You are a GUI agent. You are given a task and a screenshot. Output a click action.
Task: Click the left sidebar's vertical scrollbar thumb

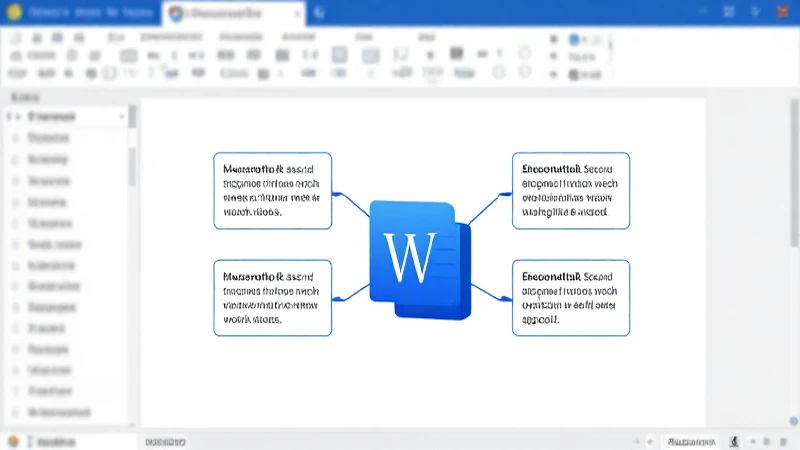(x=132, y=116)
